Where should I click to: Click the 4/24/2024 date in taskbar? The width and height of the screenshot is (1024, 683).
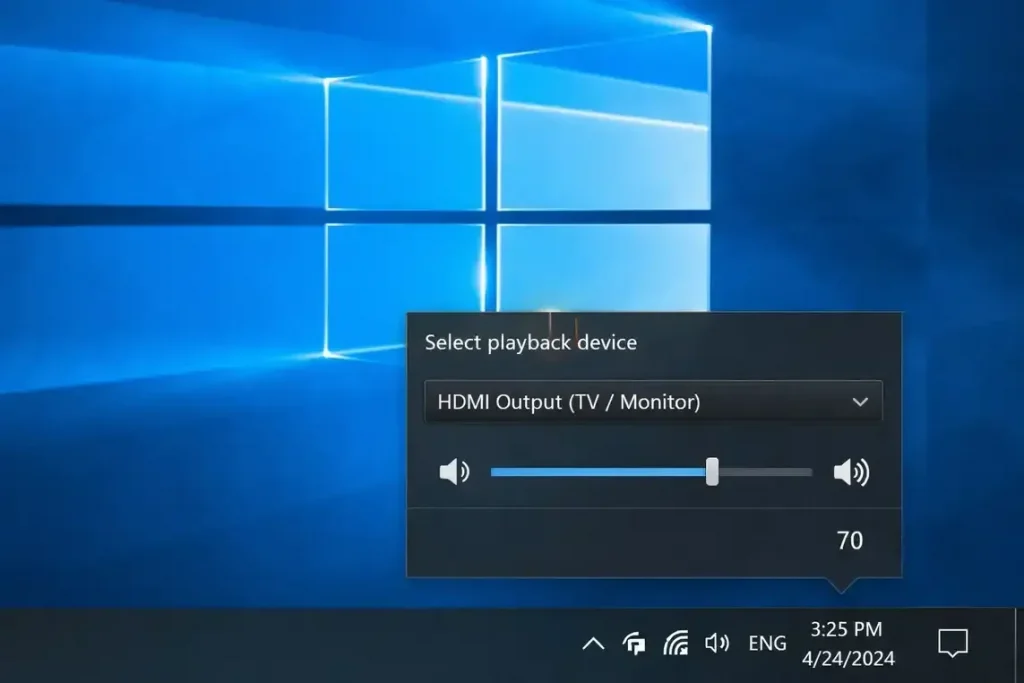(x=848, y=659)
